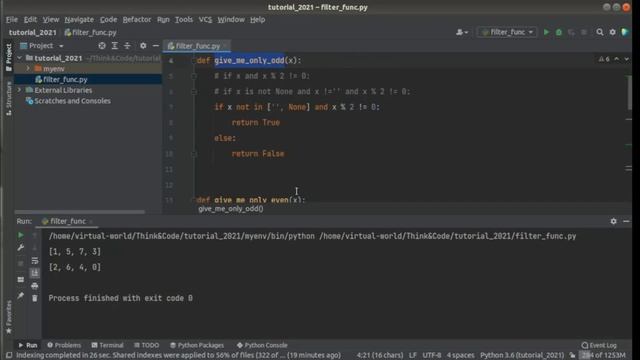Open TODO tool window
This screenshot has height=360, width=640.
coord(147,345)
